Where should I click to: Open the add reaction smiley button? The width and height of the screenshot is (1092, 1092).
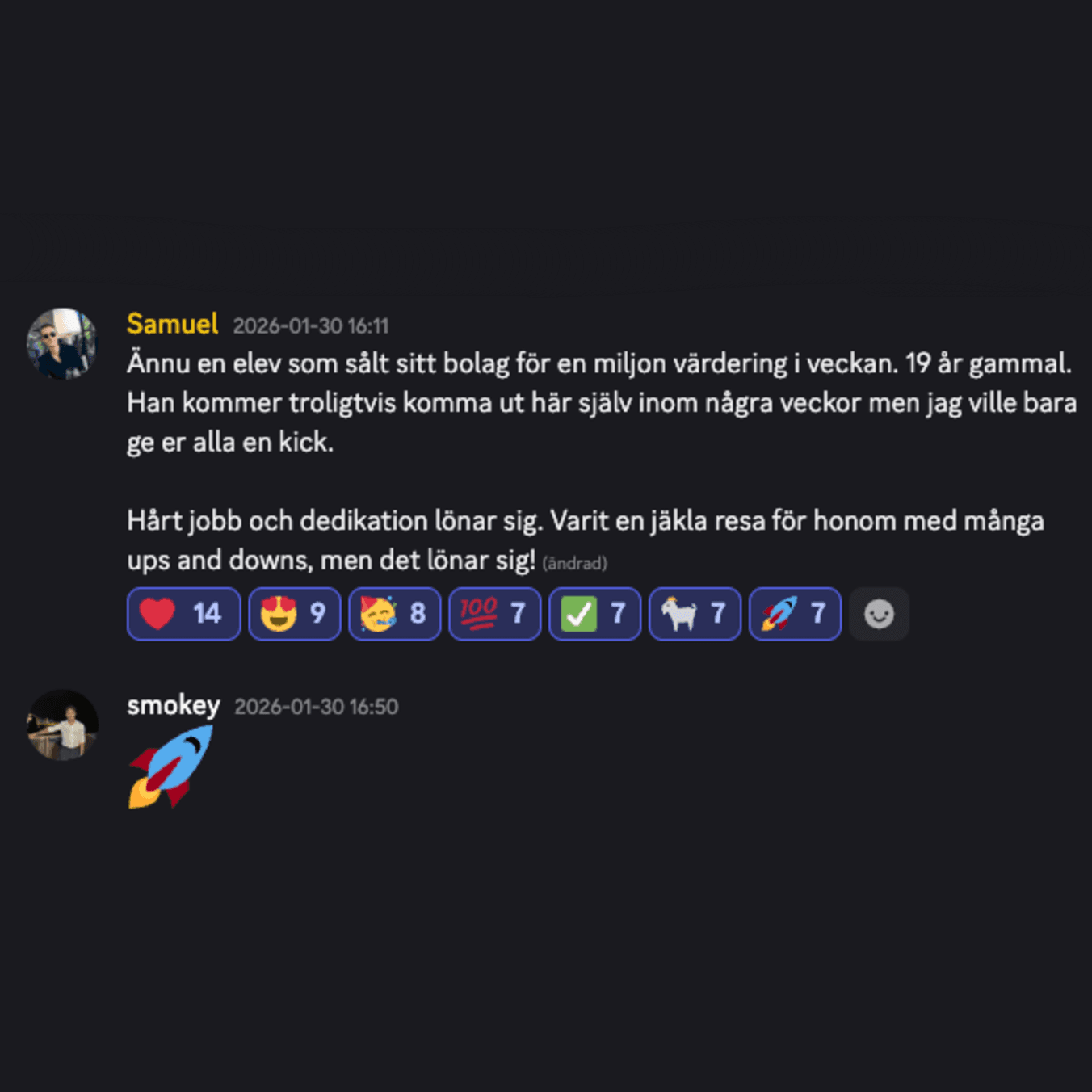point(880,614)
